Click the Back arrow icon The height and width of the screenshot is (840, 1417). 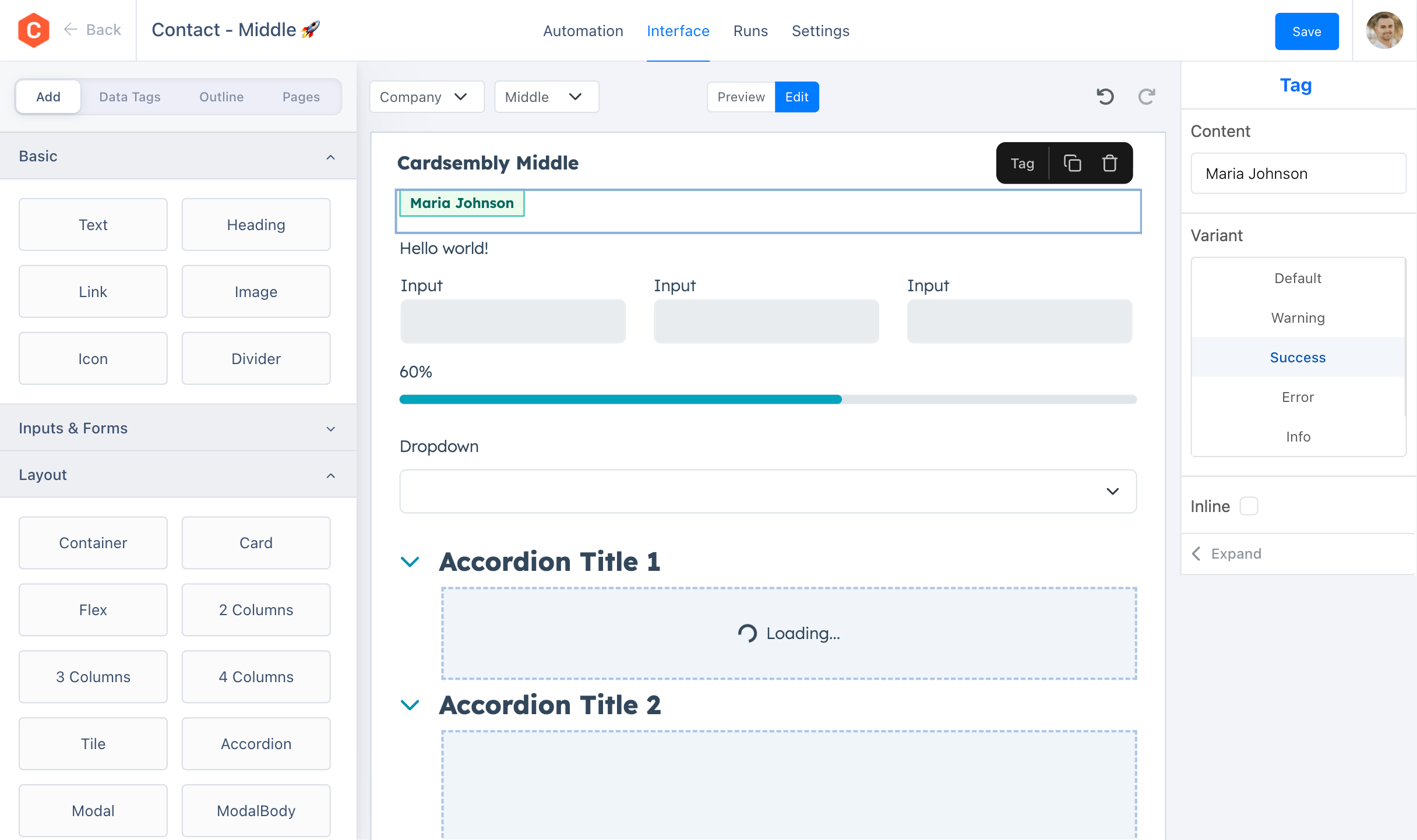click(x=71, y=30)
